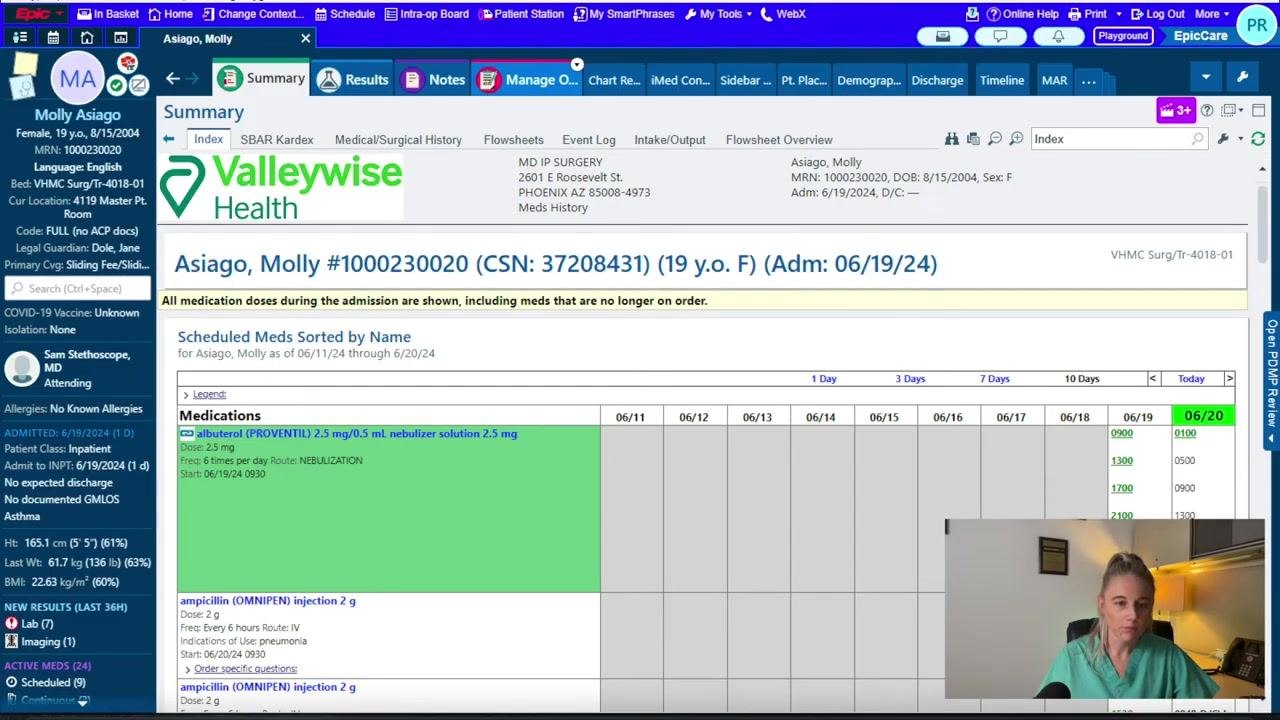Image resolution: width=1280 pixels, height=720 pixels.
Task: Click the albuterol (PROVENTIL) medication link
Action: point(357,434)
